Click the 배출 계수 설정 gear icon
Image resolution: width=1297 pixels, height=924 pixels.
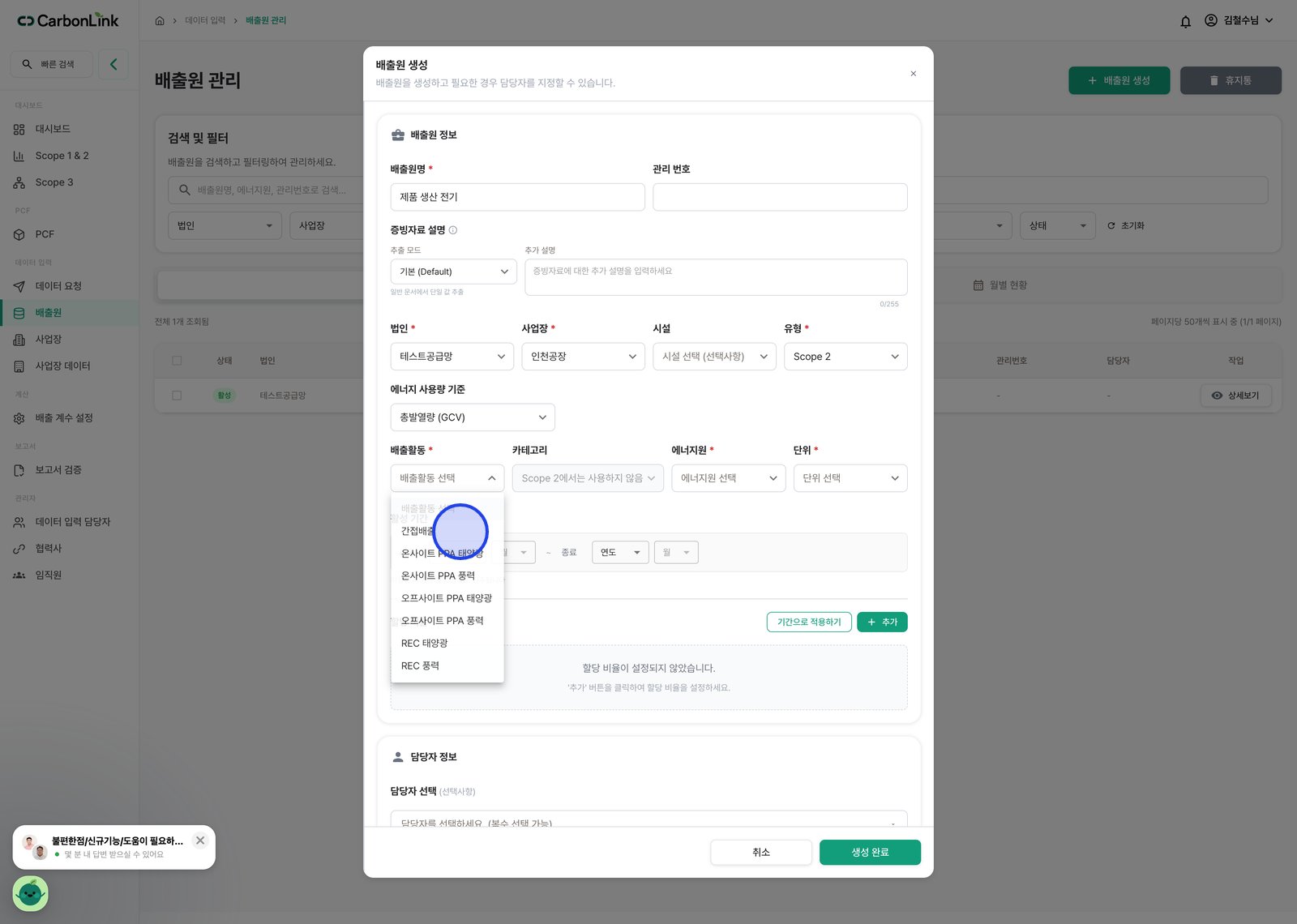coord(19,418)
